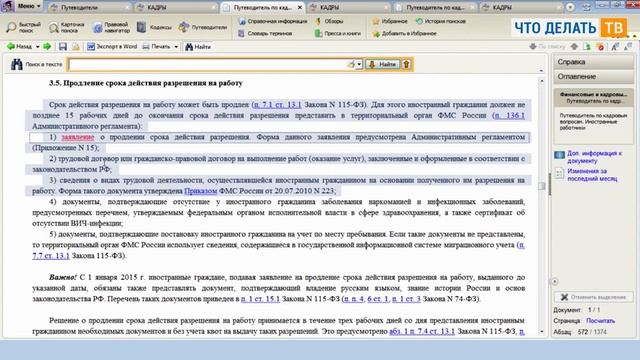Click the Найти binoculars toolbar button
Screen dimensions: 640x360
click(x=198, y=47)
